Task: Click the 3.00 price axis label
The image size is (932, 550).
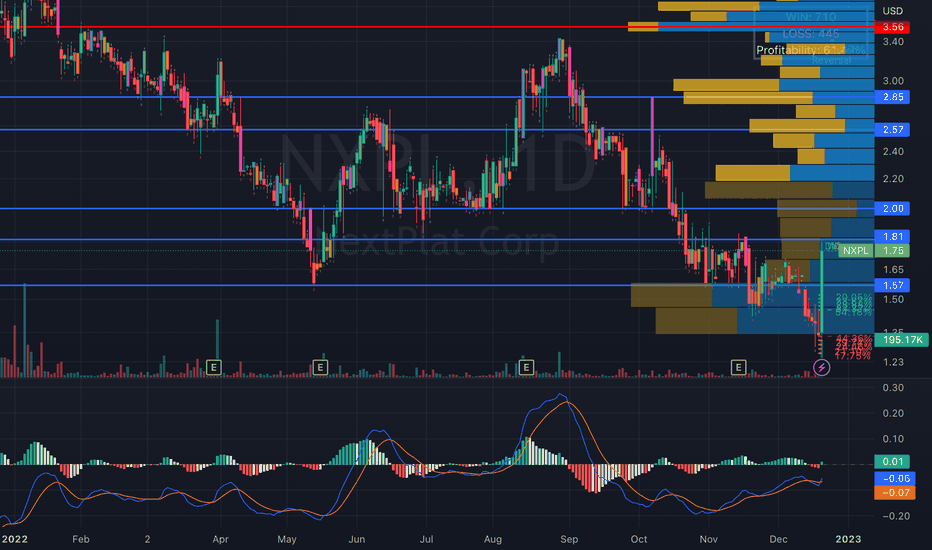Action: [x=893, y=81]
